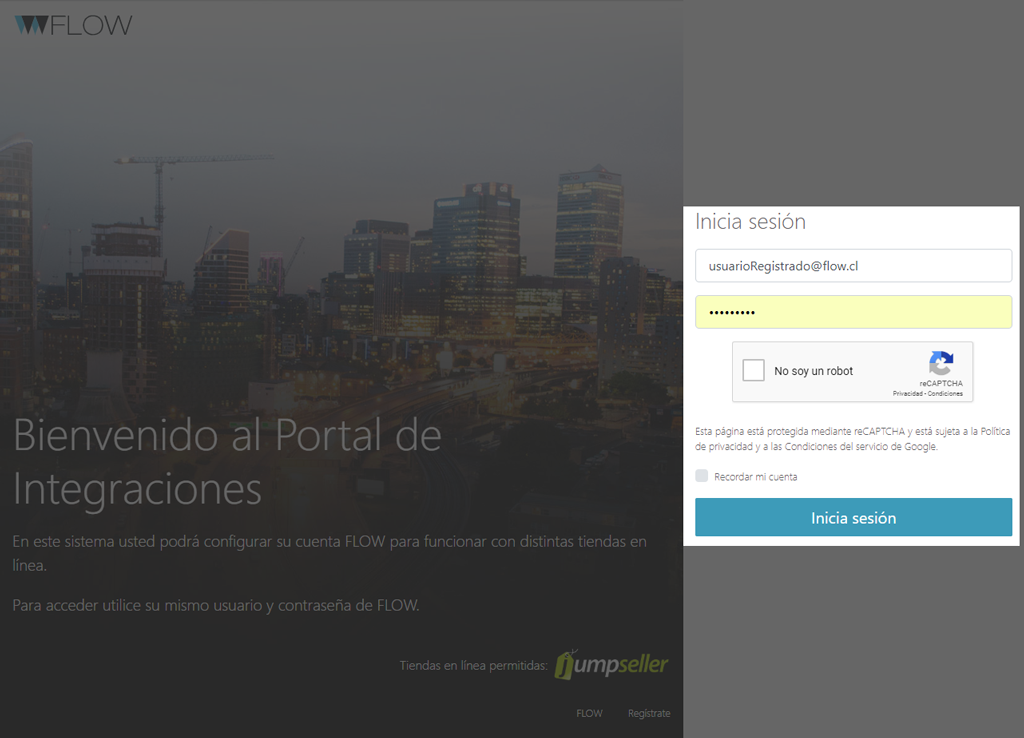
Task: Click the "Esta página está protegida mediante reCAPTCHA" notice
Action: coord(852,439)
